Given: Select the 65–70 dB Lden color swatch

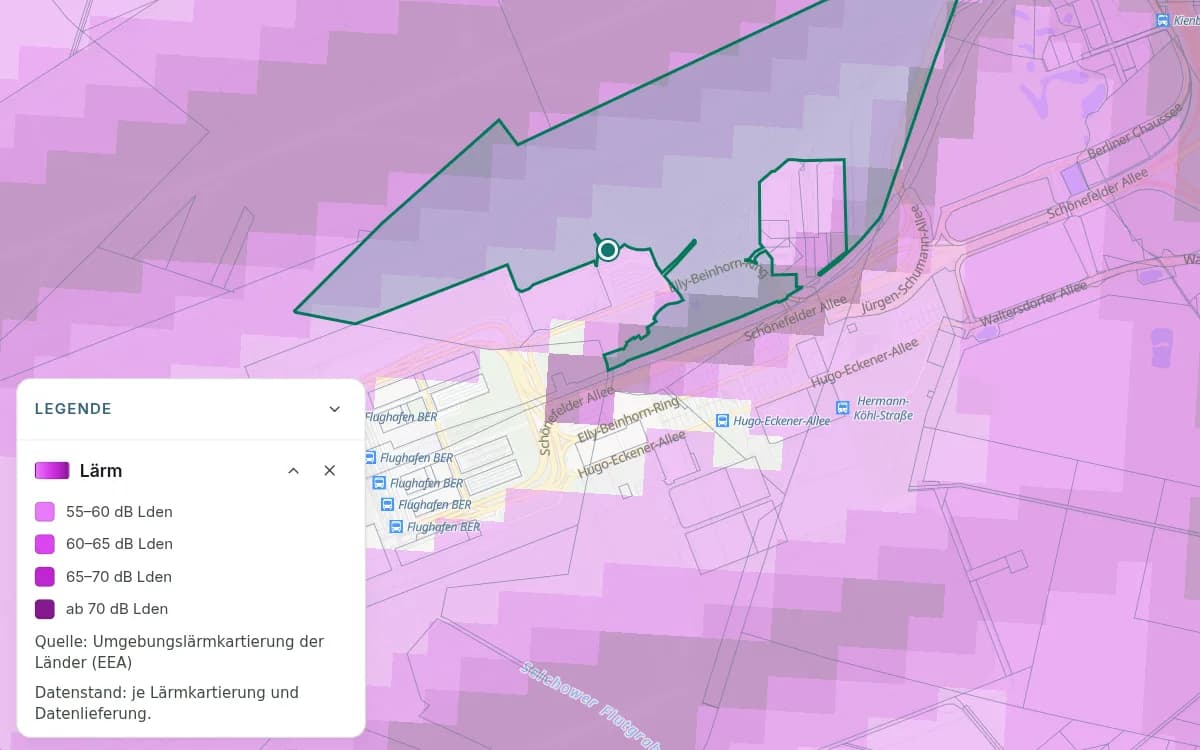Looking at the screenshot, I should (x=45, y=577).
